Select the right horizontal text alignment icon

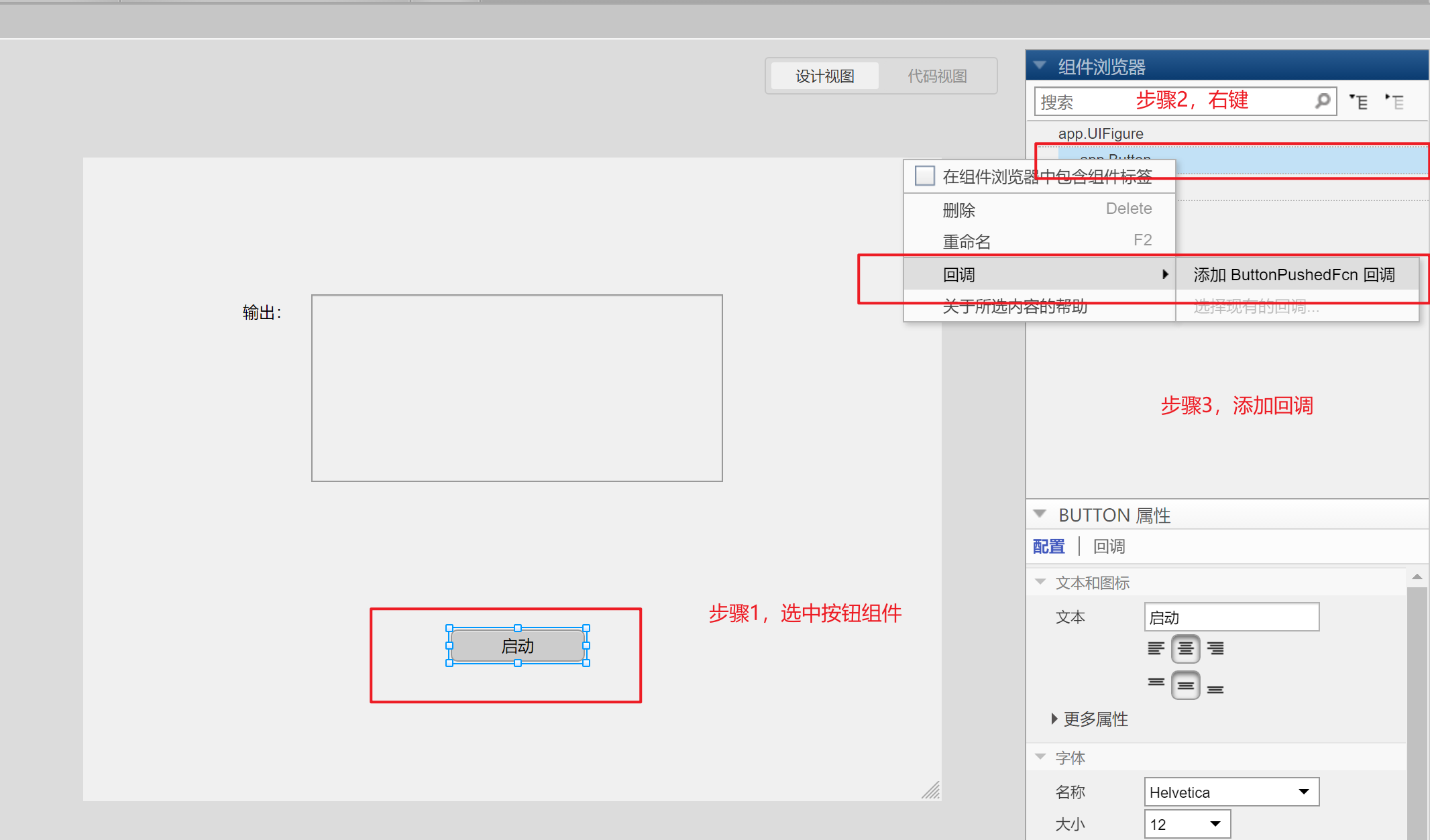tap(1215, 648)
